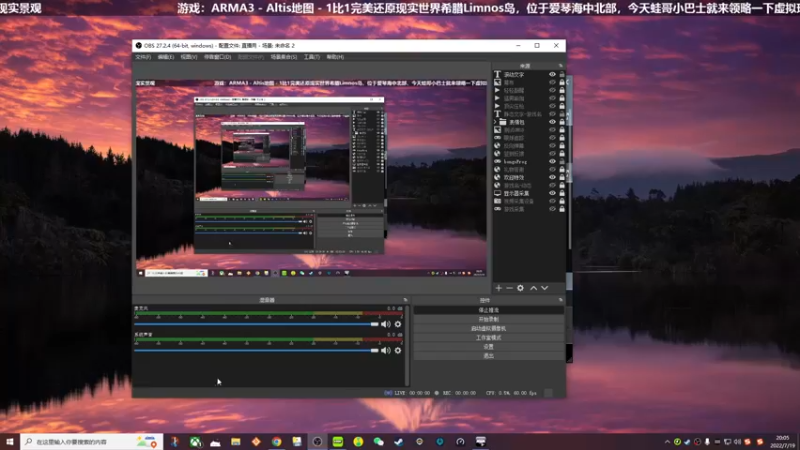Hide the 滚动文字 source via eye icon
This screenshot has height=450, width=800.
click(552, 74)
